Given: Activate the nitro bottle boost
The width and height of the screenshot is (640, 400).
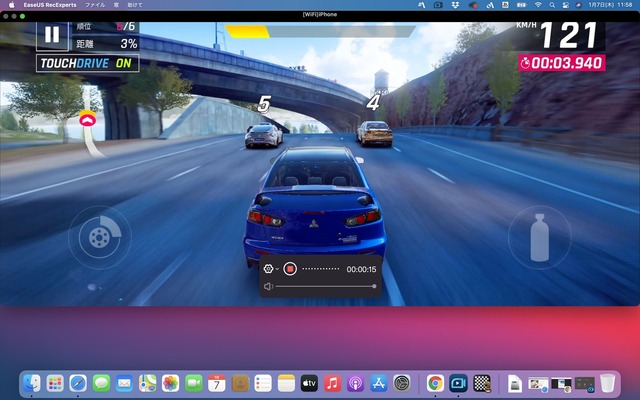Looking at the screenshot, I should pyautogui.click(x=540, y=237).
